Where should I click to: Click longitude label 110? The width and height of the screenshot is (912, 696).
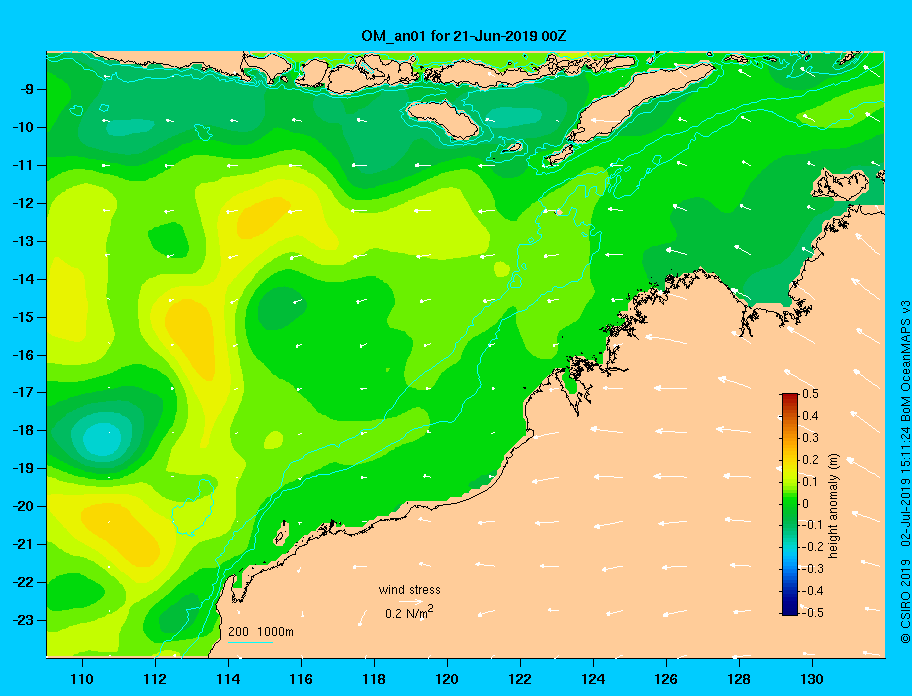pos(82,679)
